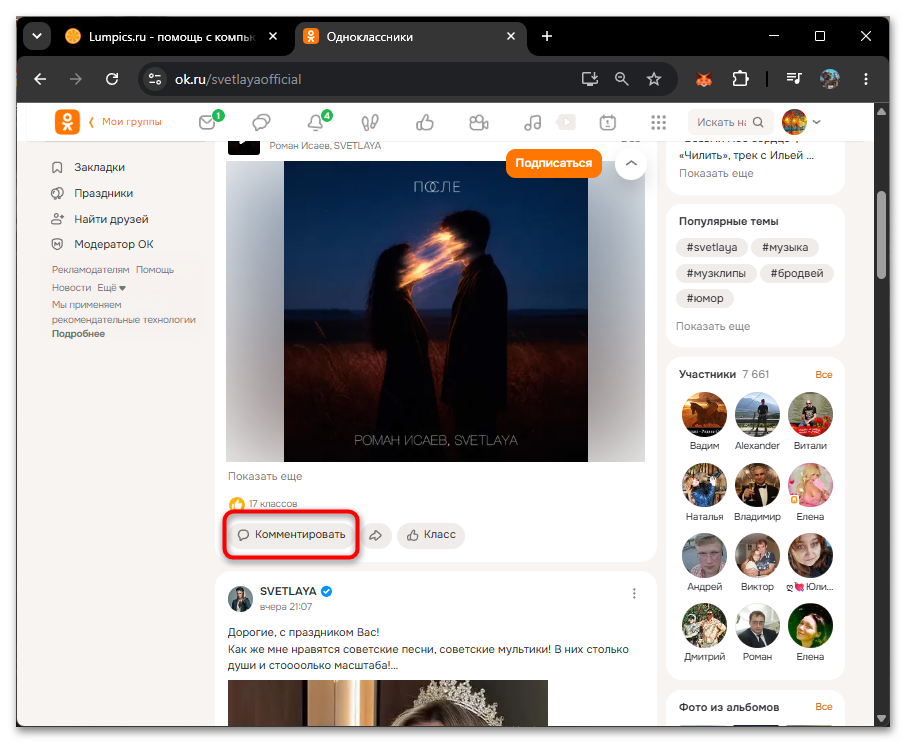Open the zoom magnifier icon in address bar
The width and height of the screenshot is (906, 743).
[622, 79]
